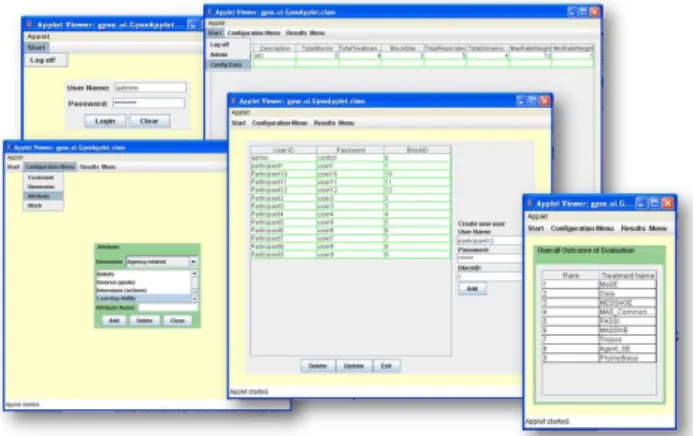Select the 'Participant4' user row
The height and width of the screenshot is (436, 693).
[351, 214]
